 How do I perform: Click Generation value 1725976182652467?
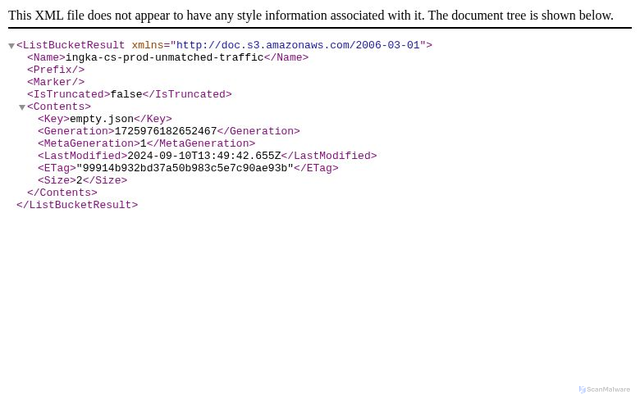click(x=166, y=131)
